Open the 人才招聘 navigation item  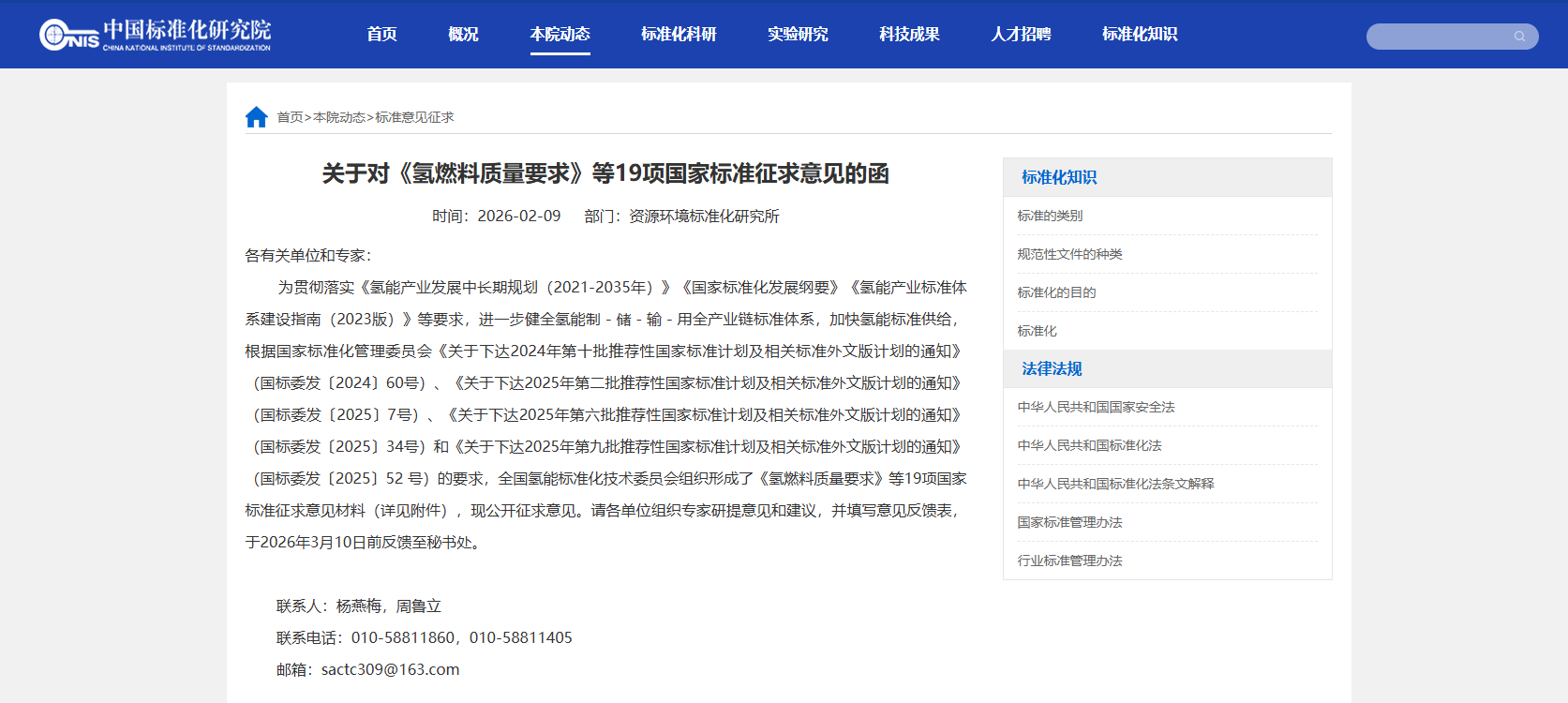pyautogui.click(x=1021, y=34)
